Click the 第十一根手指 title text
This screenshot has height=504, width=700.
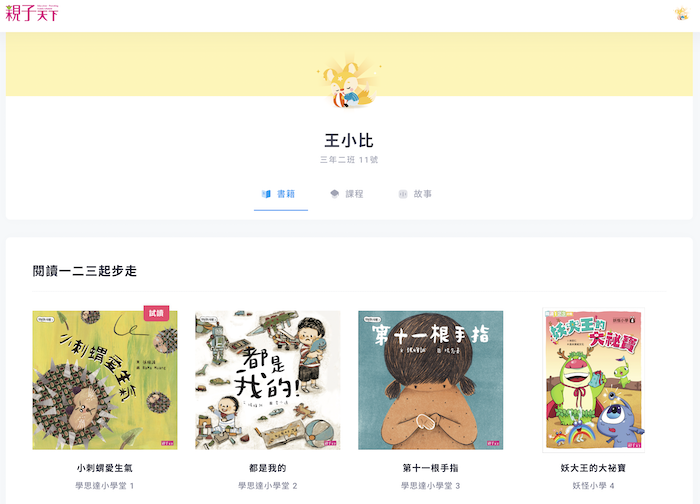coord(431,468)
